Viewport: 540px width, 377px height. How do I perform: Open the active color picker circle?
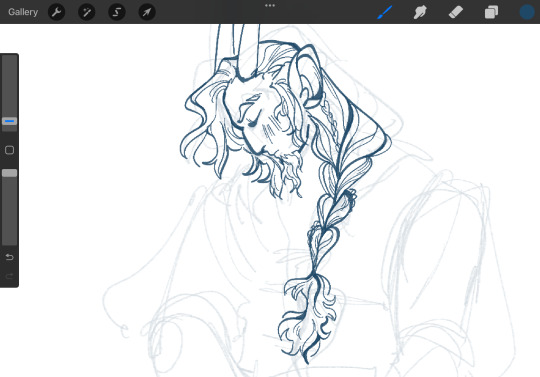pos(527,12)
